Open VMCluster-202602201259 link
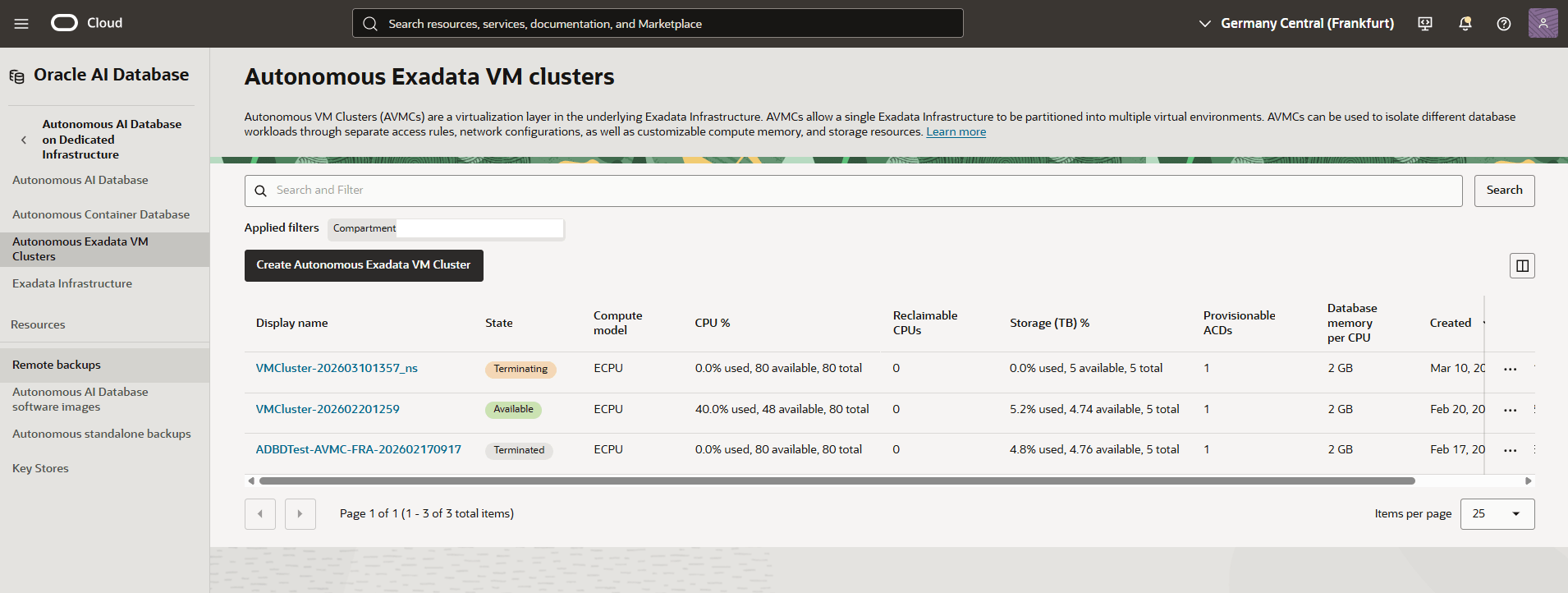This screenshot has height=593, width=1568. 328,409
